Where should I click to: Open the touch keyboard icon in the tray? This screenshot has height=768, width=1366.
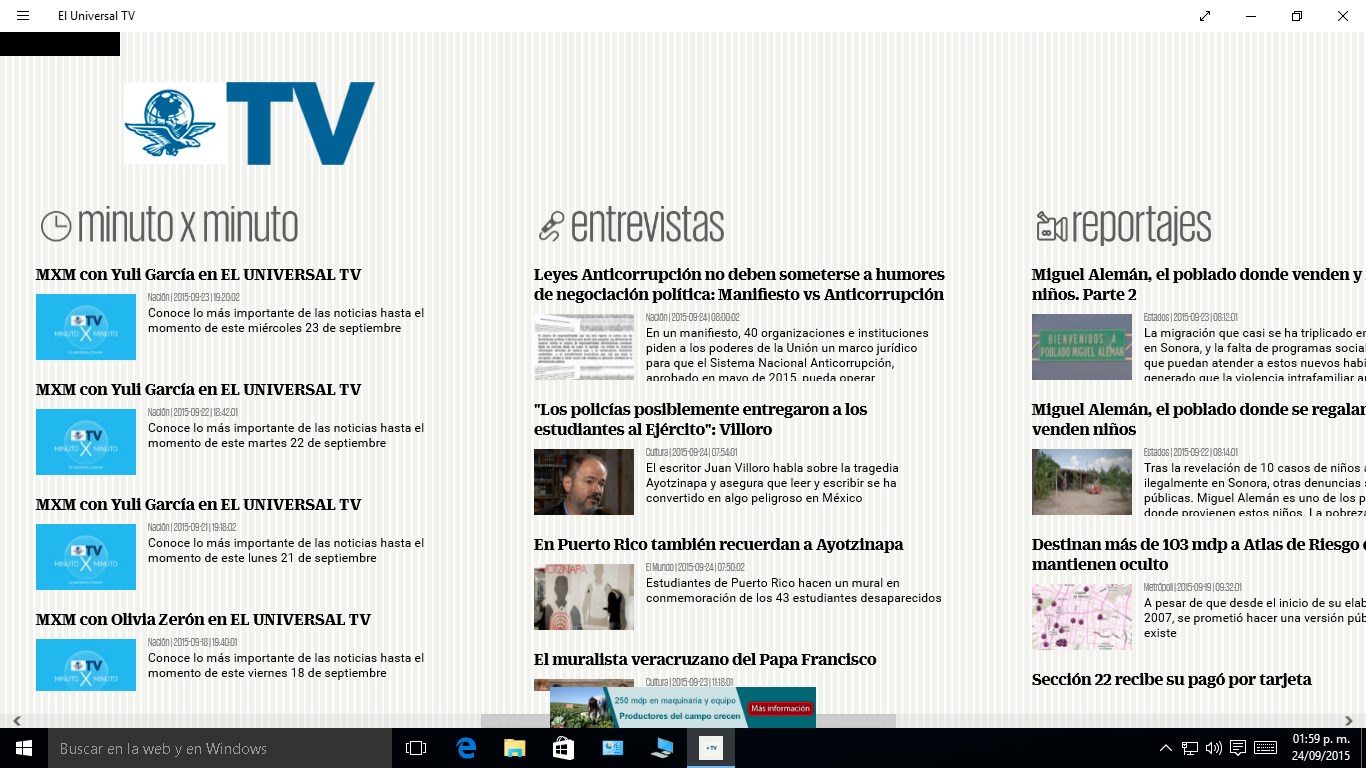(1265, 748)
